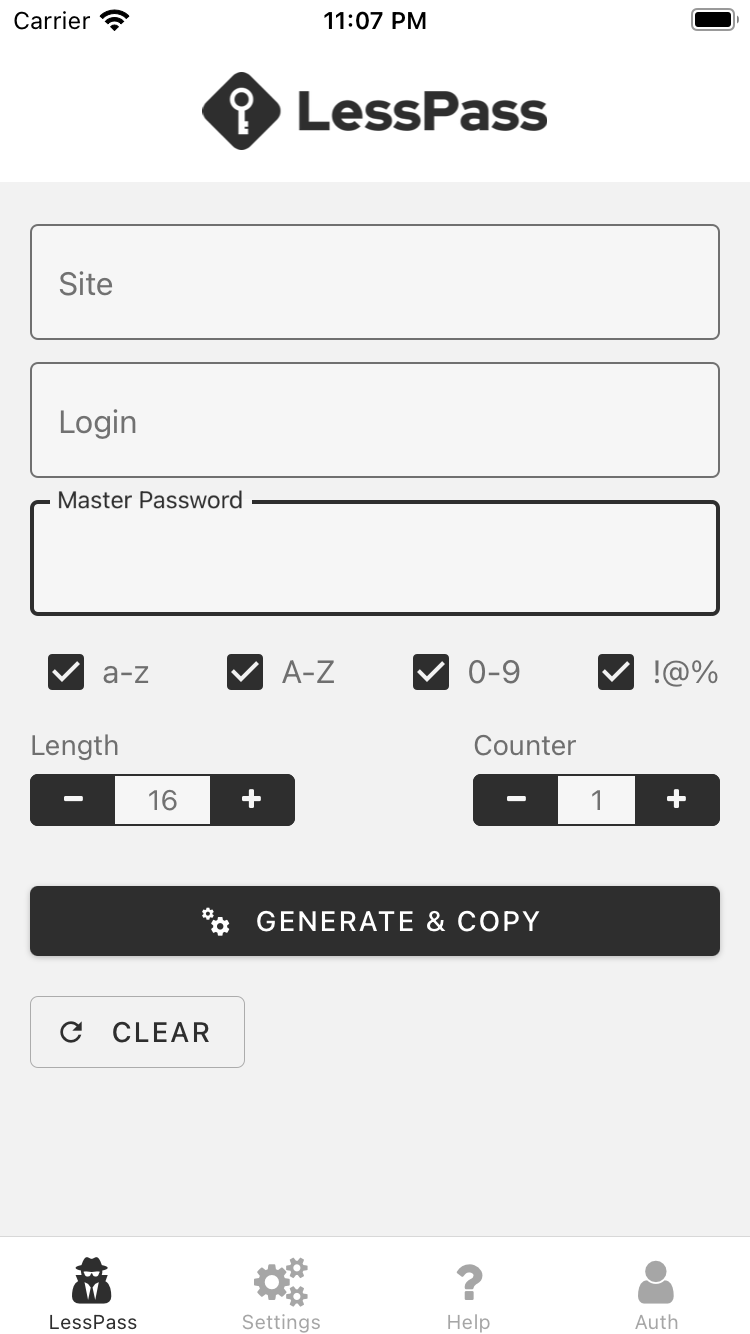
Task: Uncheck the A-Z uppercase option
Action: click(244, 672)
